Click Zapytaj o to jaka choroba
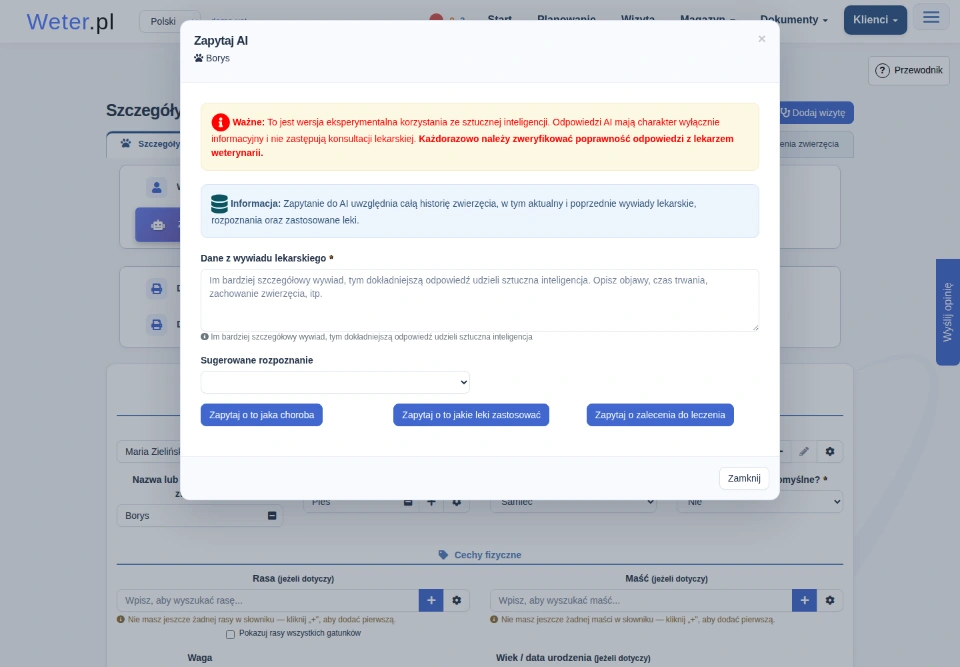The width and height of the screenshot is (960, 667). pyautogui.click(x=261, y=415)
